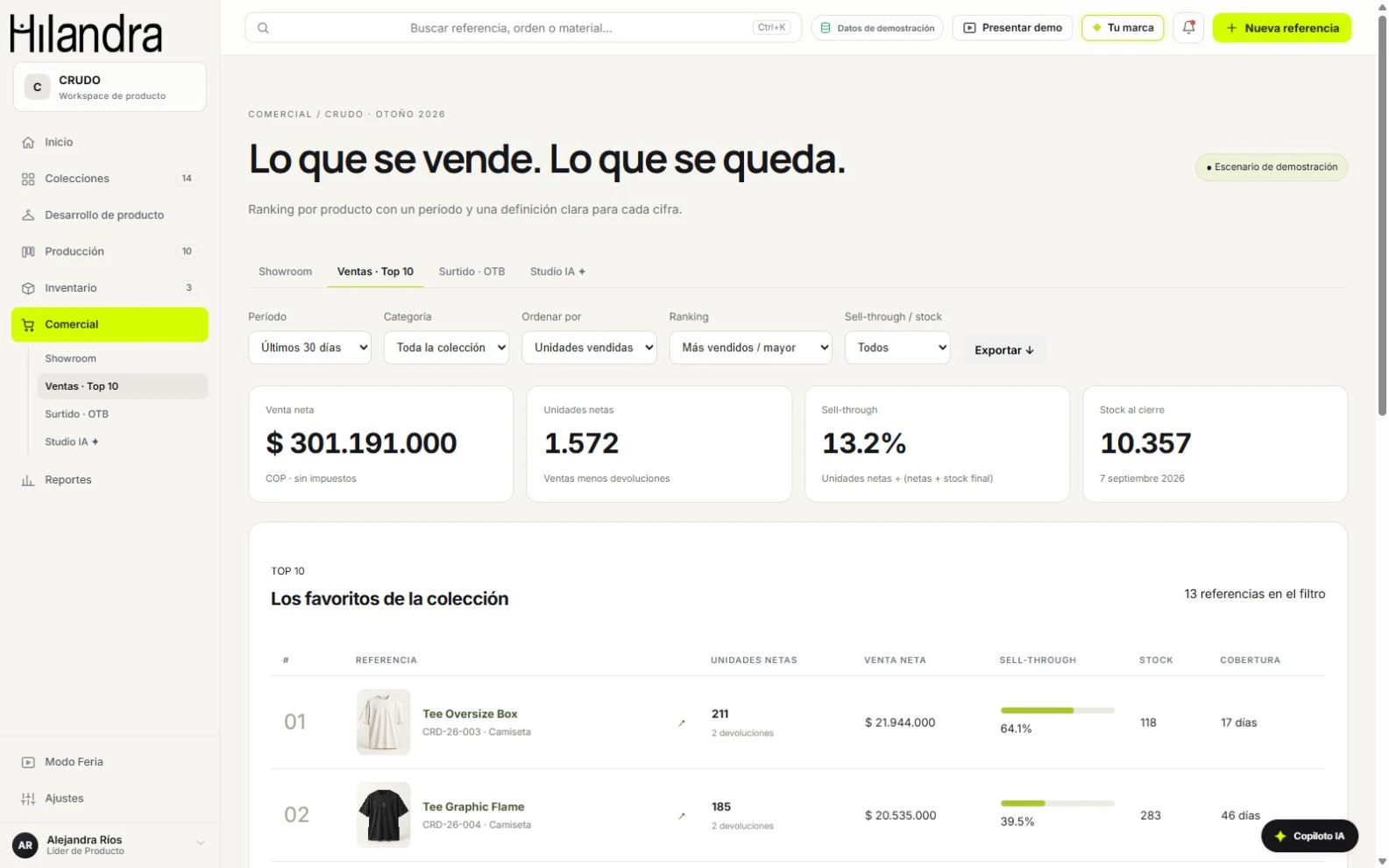
Task: Click Tee Oversize Box sell-through bar
Action: (x=1057, y=710)
